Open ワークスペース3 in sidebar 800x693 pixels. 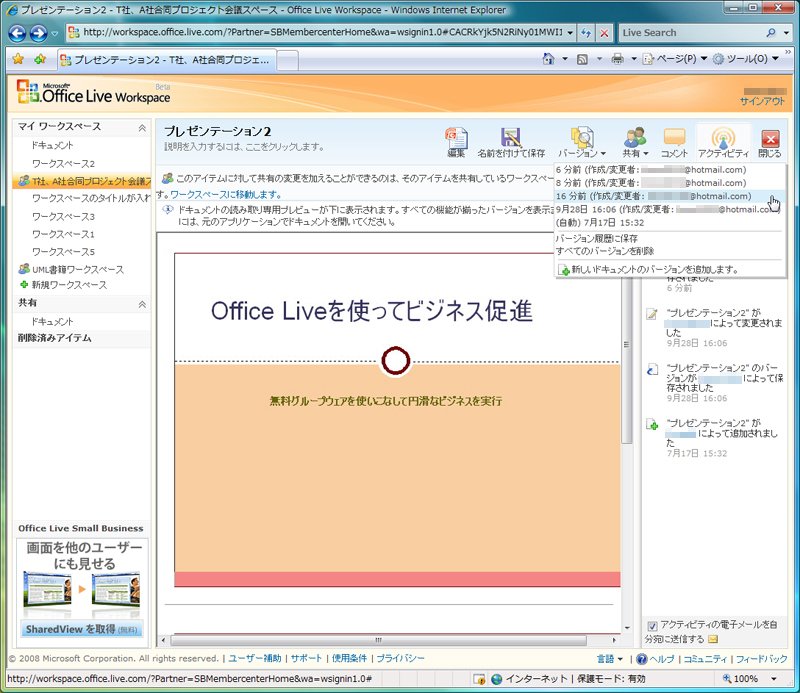coord(63,216)
